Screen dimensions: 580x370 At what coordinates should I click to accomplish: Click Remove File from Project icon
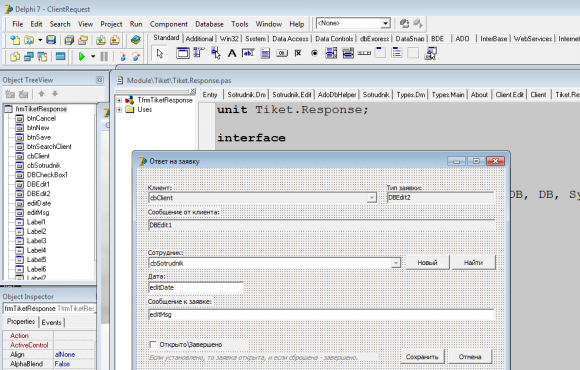click(115, 40)
